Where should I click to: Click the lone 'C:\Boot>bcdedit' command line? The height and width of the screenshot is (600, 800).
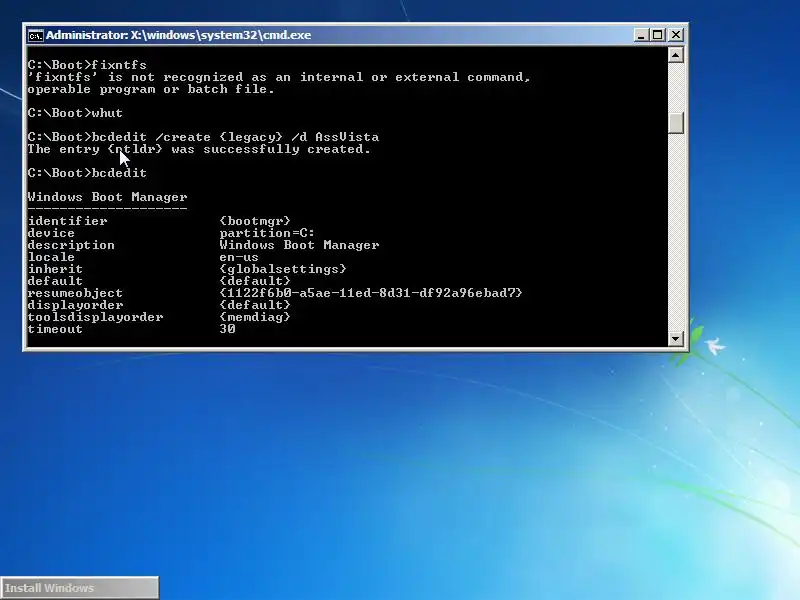click(x=87, y=173)
